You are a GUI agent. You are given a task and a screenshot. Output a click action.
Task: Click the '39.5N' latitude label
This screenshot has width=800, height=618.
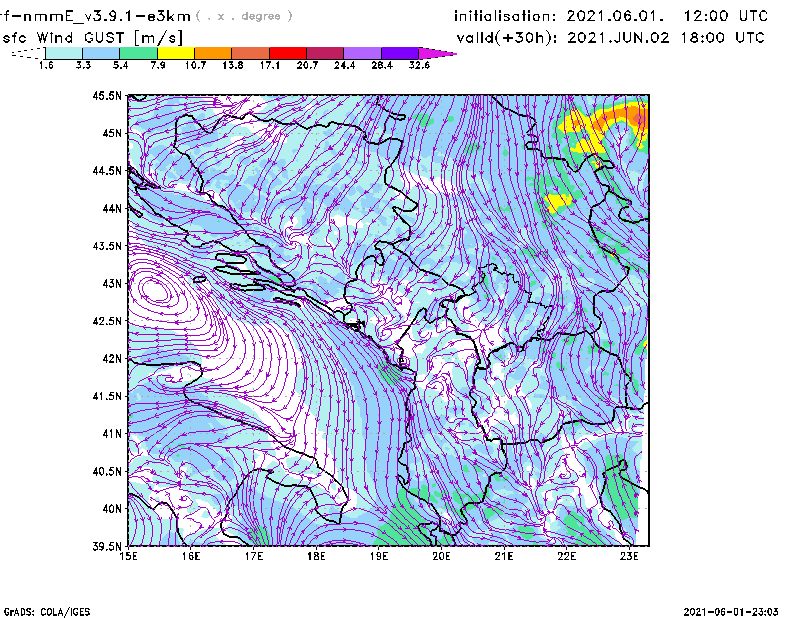pyautogui.click(x=107, y=547)
